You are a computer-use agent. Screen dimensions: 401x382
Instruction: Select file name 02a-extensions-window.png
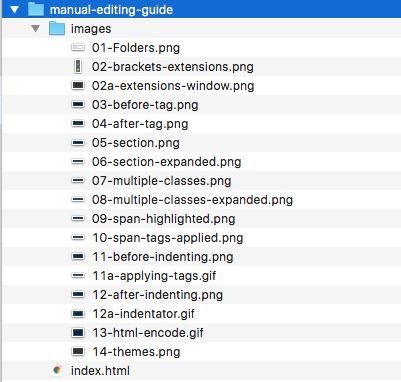[173, 86]
